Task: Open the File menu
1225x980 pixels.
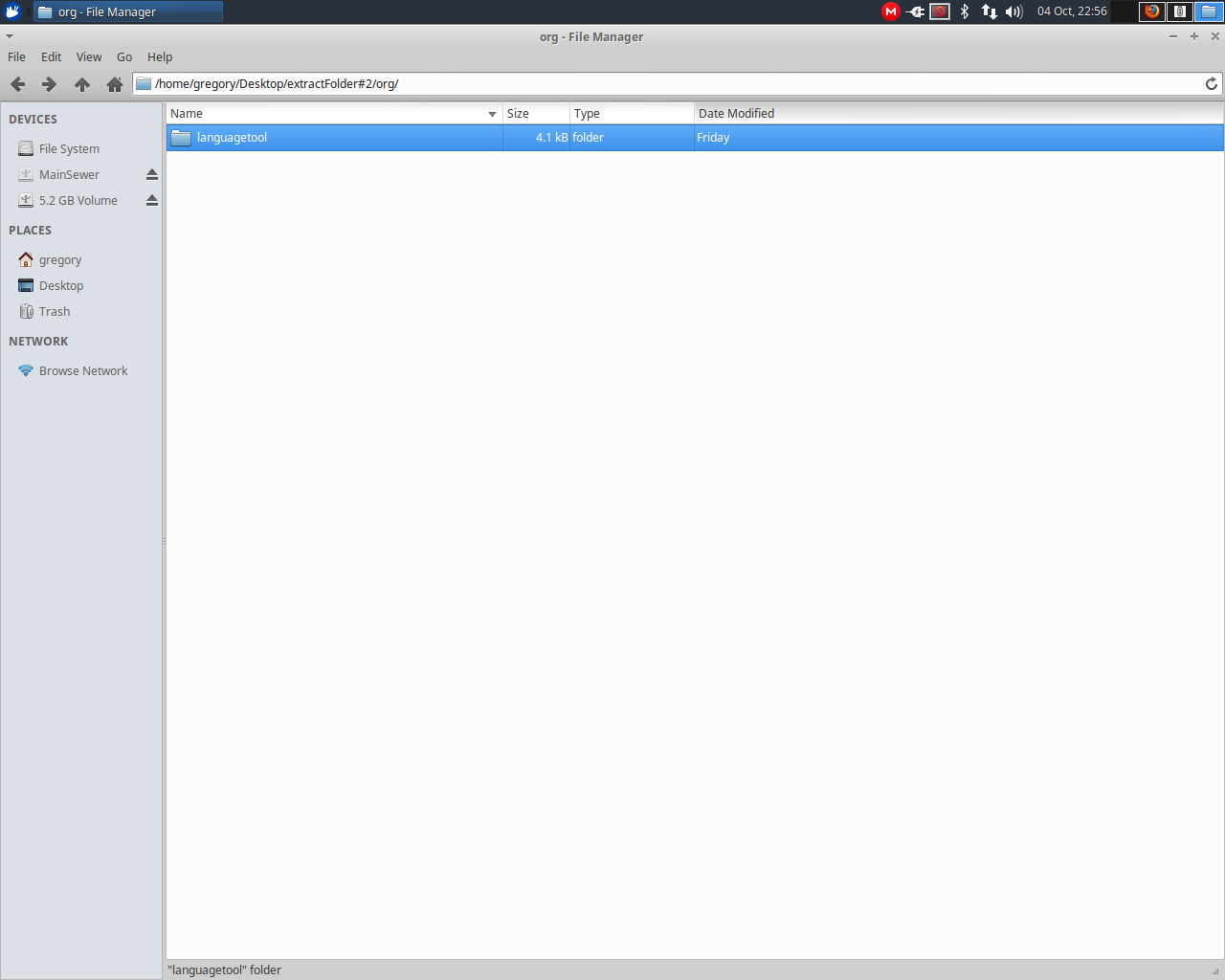Action: click(16, 57)
